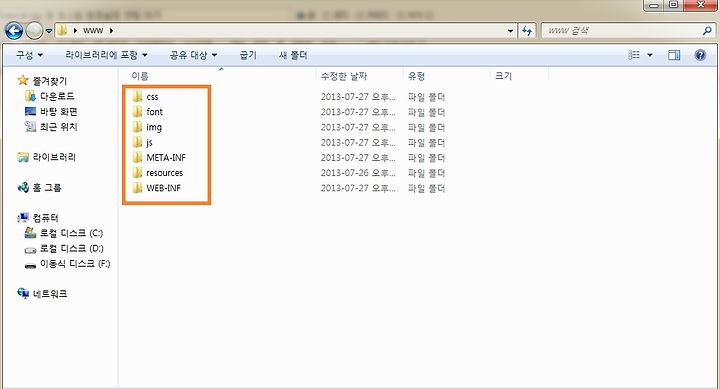Open recent pages dropdown next to Forward
Image resolution: width=720 pixels, height=389 pixels.
pyautogui.click(x=49, y=31)
